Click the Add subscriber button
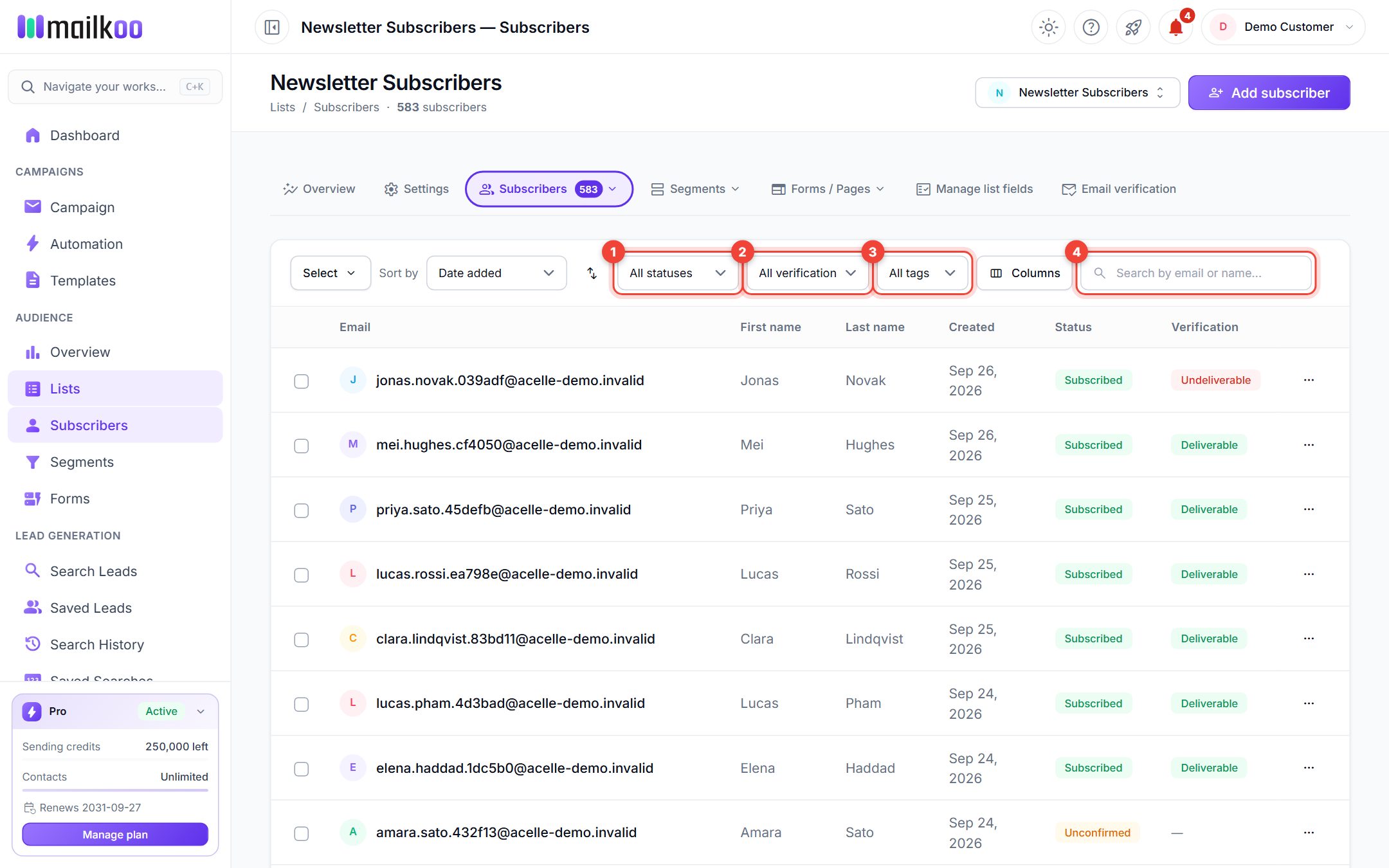The height and width of the screenshot is (868, 1389). (x=1269, y=93)
